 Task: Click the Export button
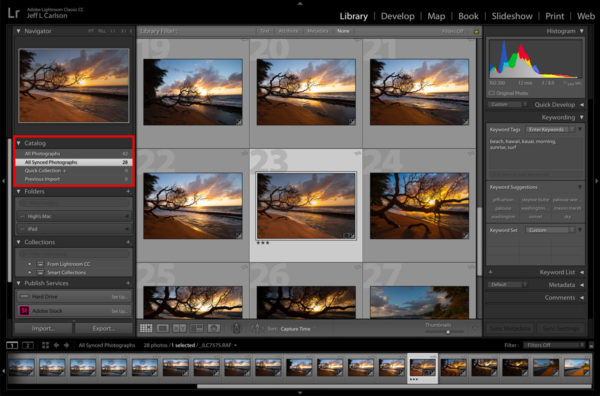pos(104,328)
